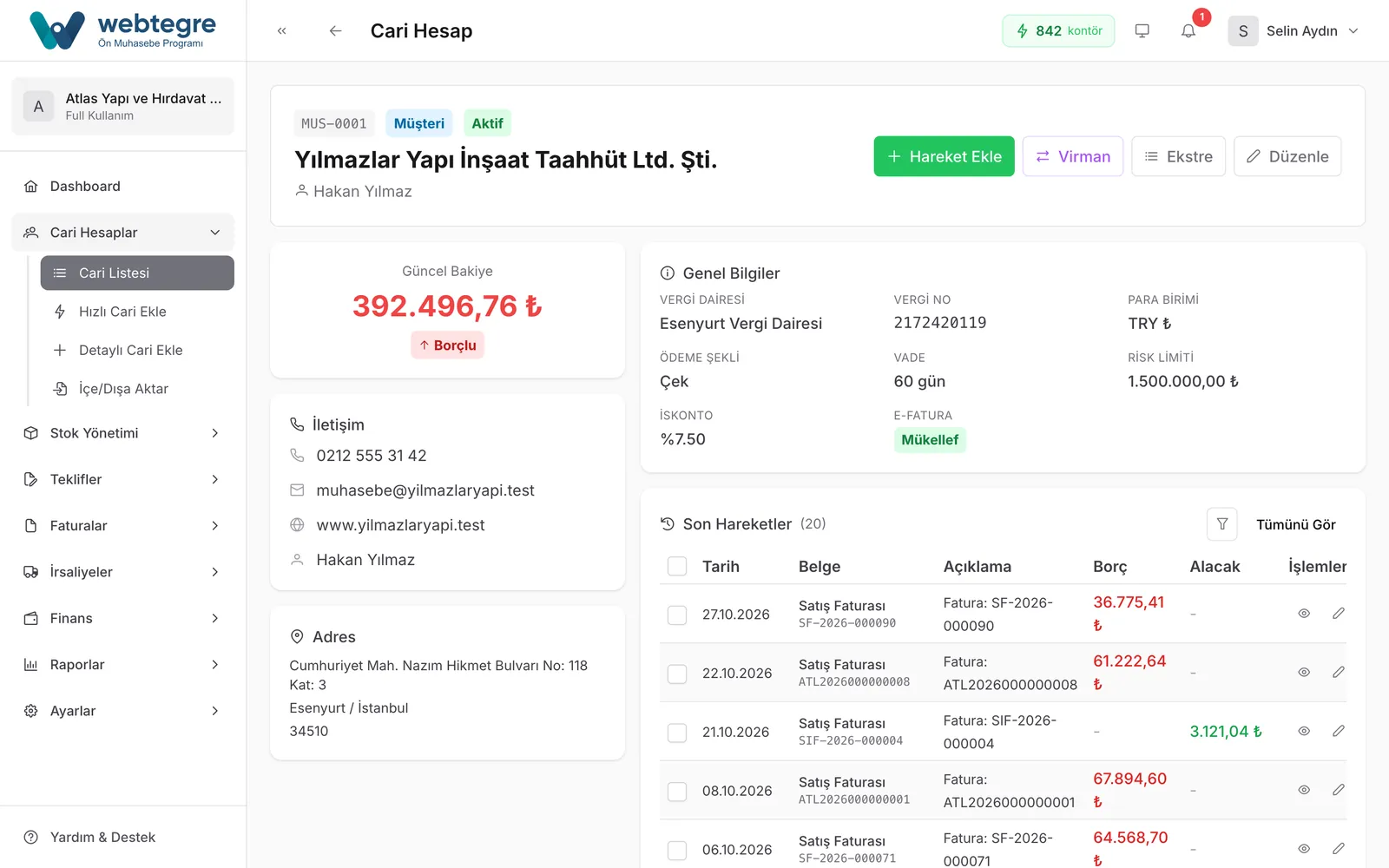This screenshot has width=1389, height=868.
Task: Click the Mükellef e-fatura badge
Action: [x=930, y=440]
